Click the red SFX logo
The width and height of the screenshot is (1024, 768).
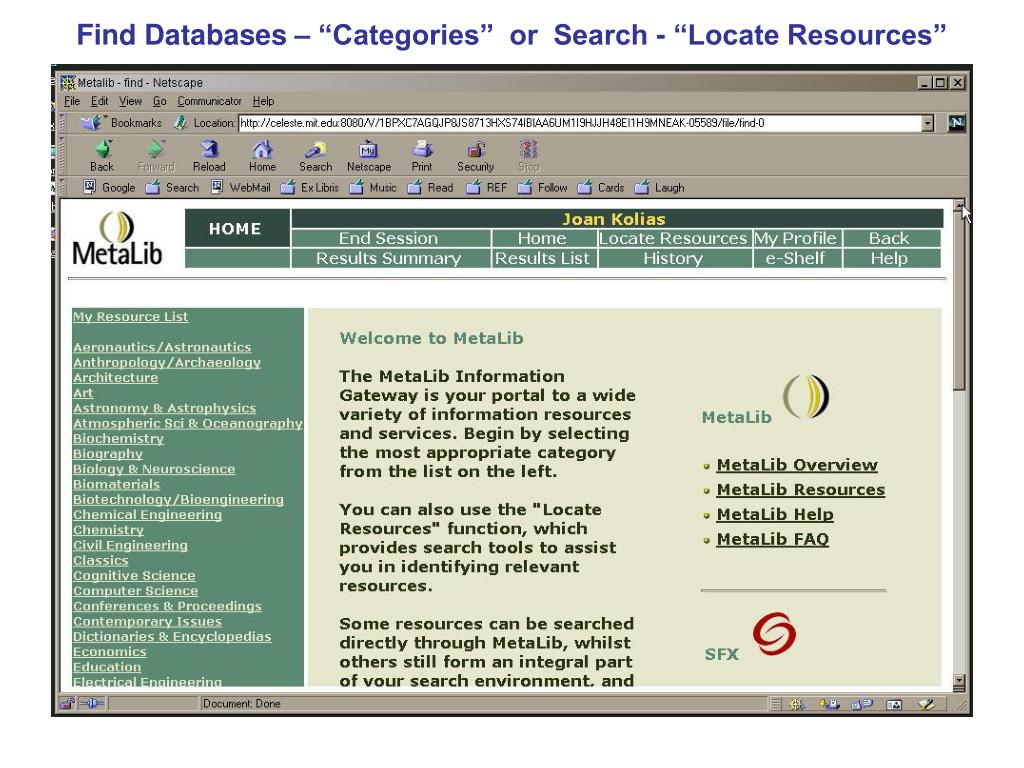(x=775, y=633)
